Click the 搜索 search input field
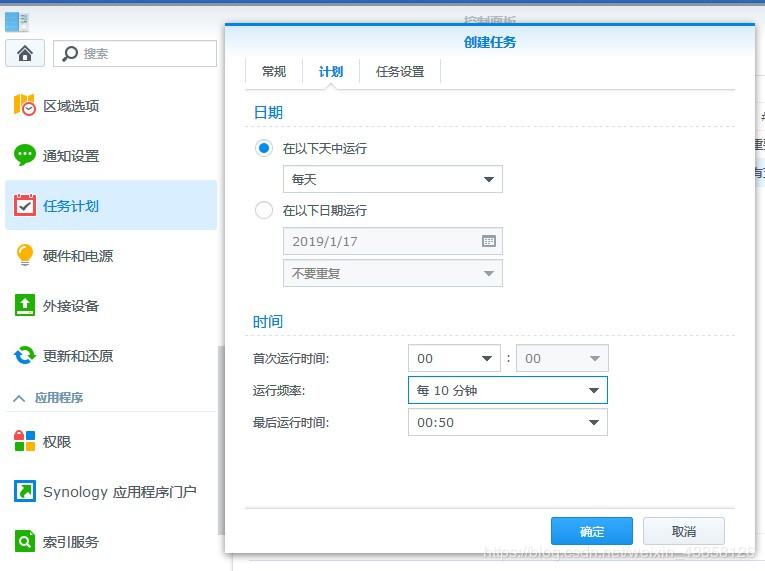The width and height of the screenshot is (765, 571). tap(135, 53)
